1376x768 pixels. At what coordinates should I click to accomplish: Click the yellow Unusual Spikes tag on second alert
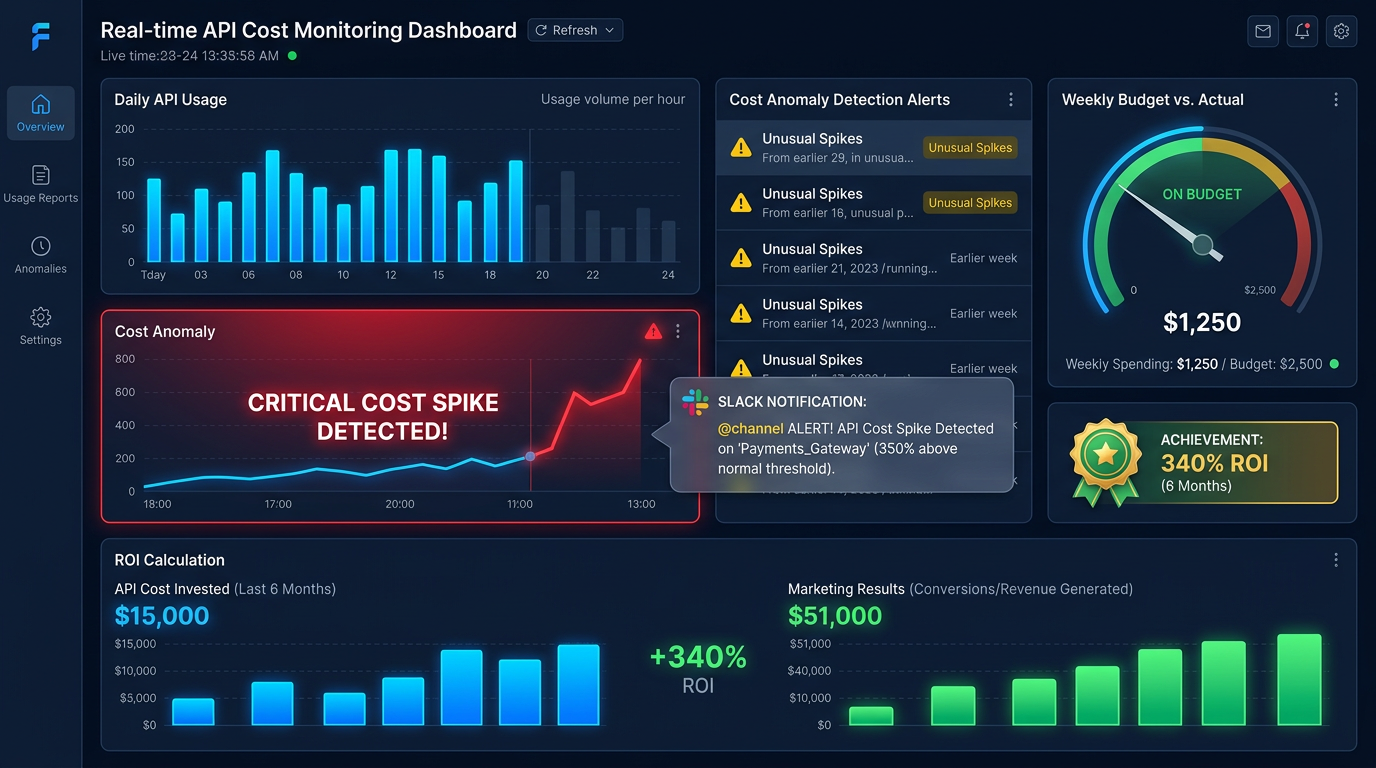(970, 203)
